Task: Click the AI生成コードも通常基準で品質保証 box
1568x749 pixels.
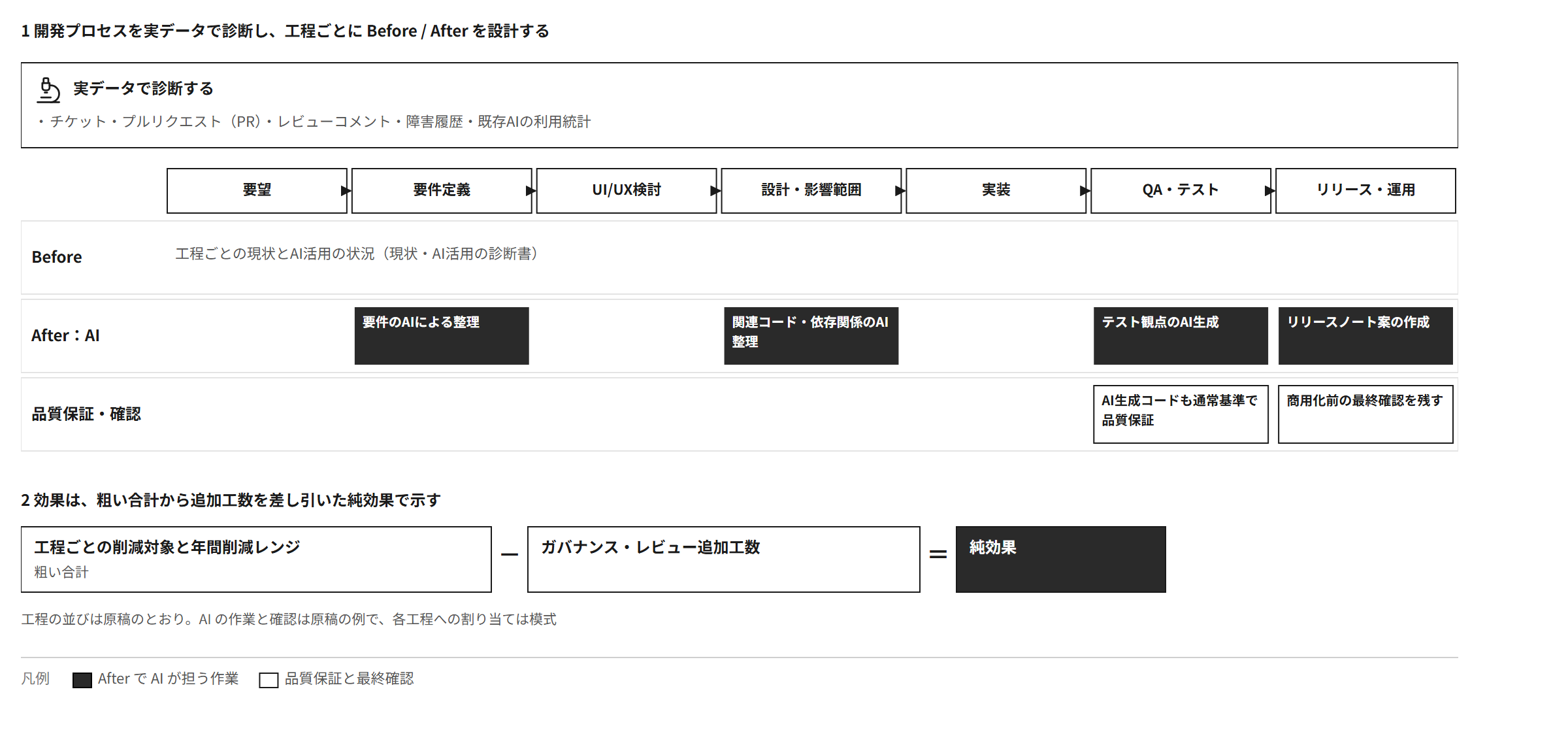Action: [1181, 414]
